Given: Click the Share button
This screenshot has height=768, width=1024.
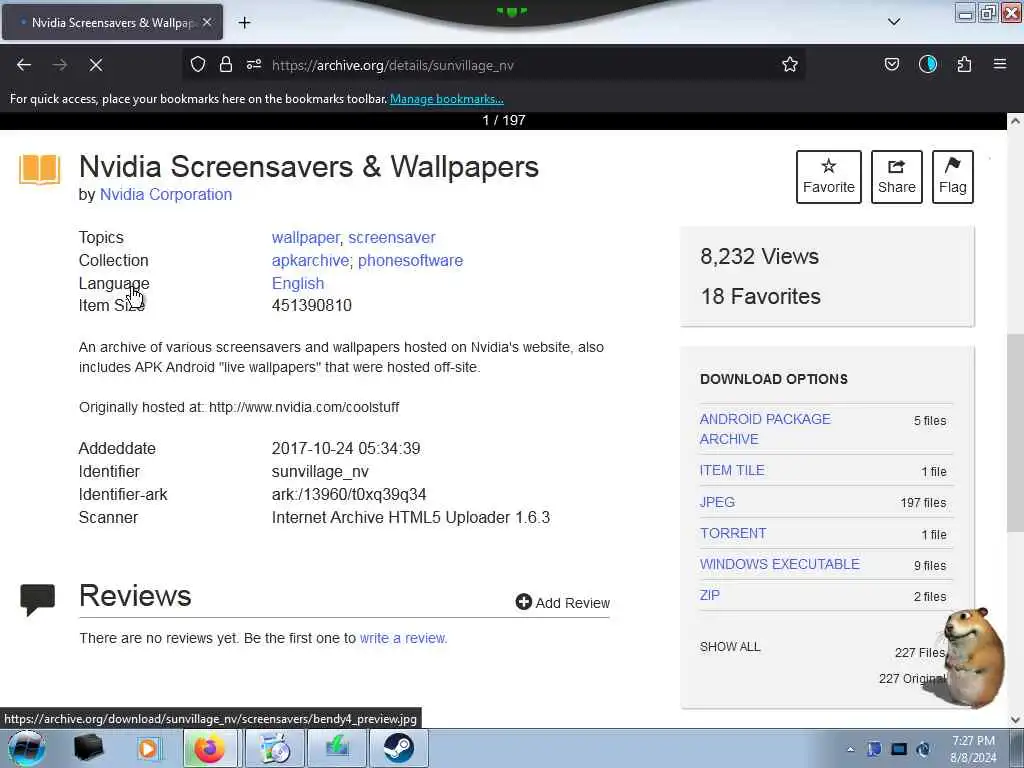Looking at the screenshot, I should pos(896,177).
